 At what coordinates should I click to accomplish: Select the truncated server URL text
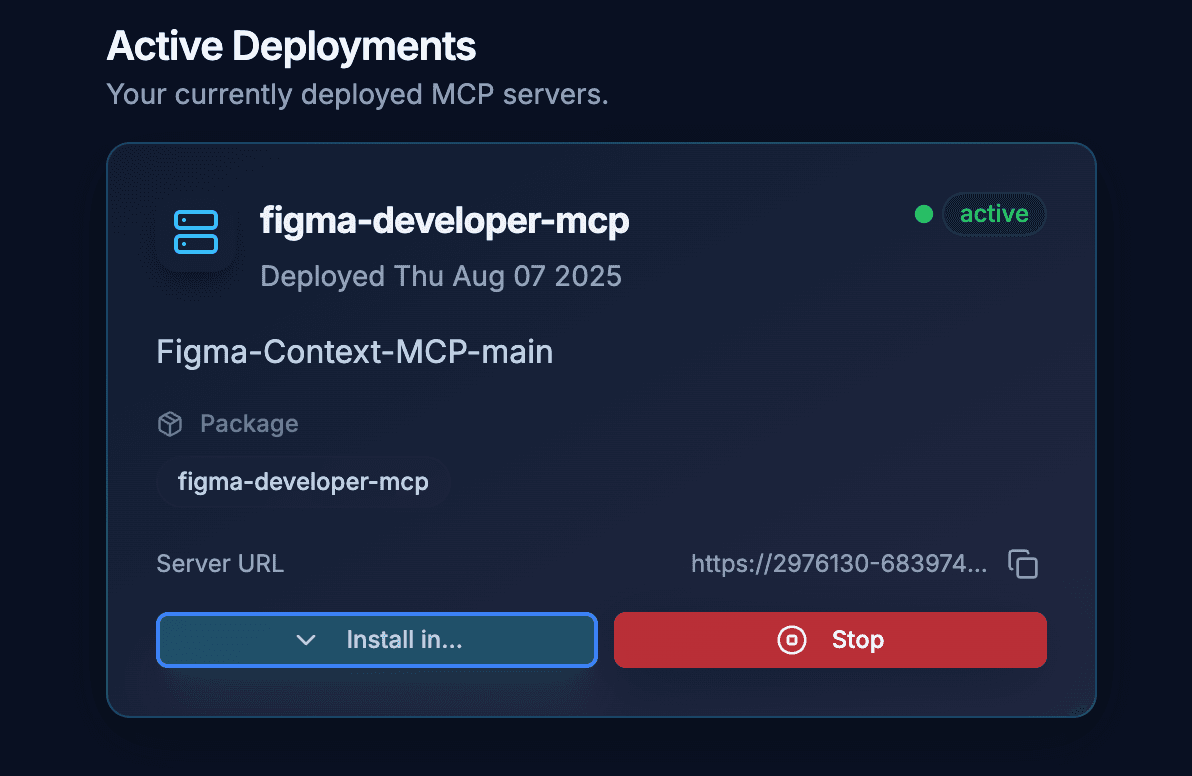tap(839, 564)
